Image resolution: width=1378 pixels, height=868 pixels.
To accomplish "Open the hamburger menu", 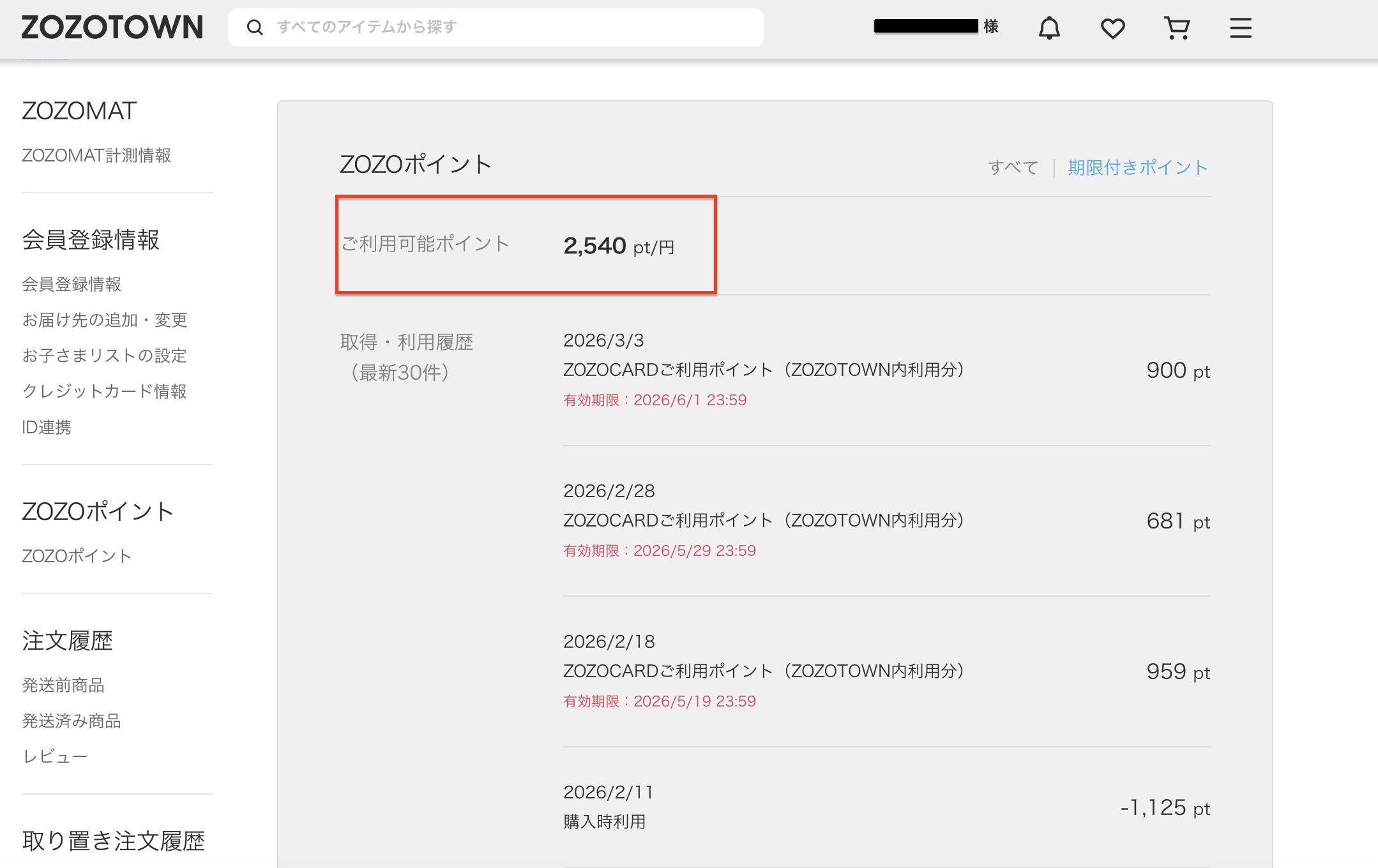I will (1240, 28).
